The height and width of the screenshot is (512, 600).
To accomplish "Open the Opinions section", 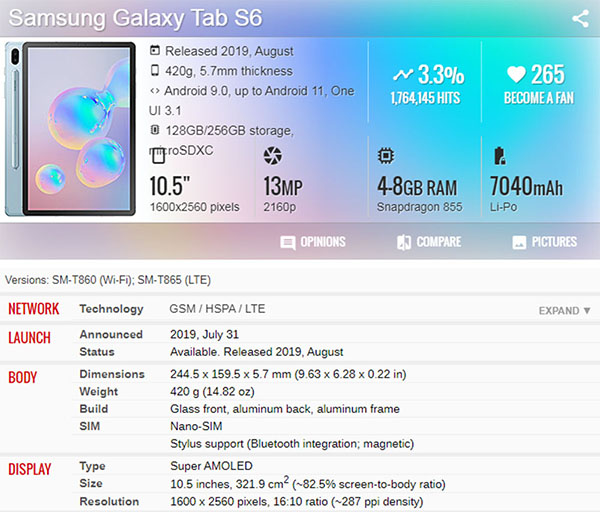I will (x=313, y=242).
